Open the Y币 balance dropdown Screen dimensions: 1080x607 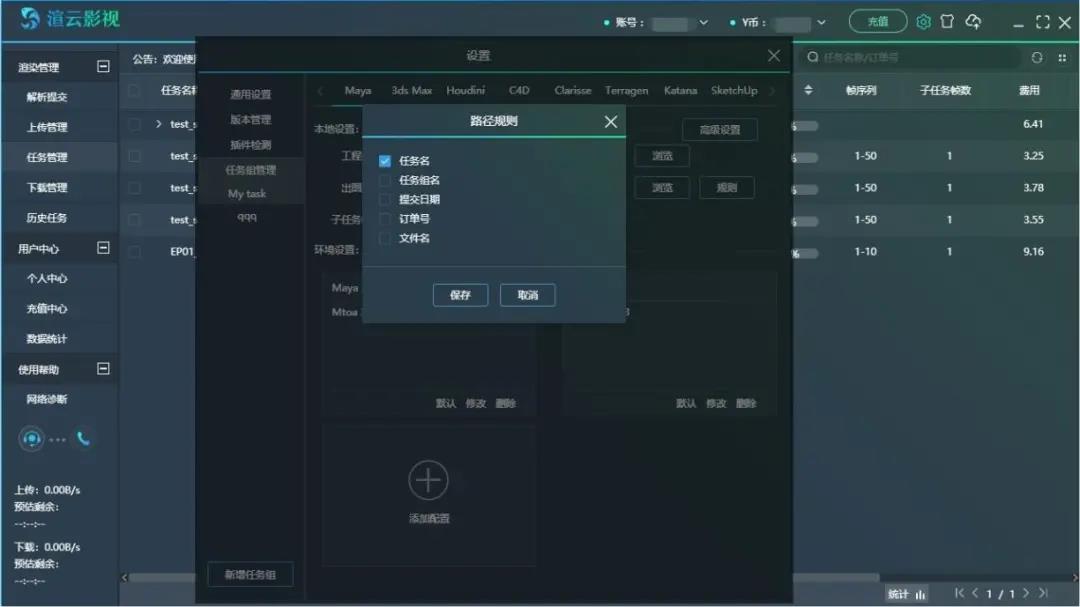coord(821,23)
